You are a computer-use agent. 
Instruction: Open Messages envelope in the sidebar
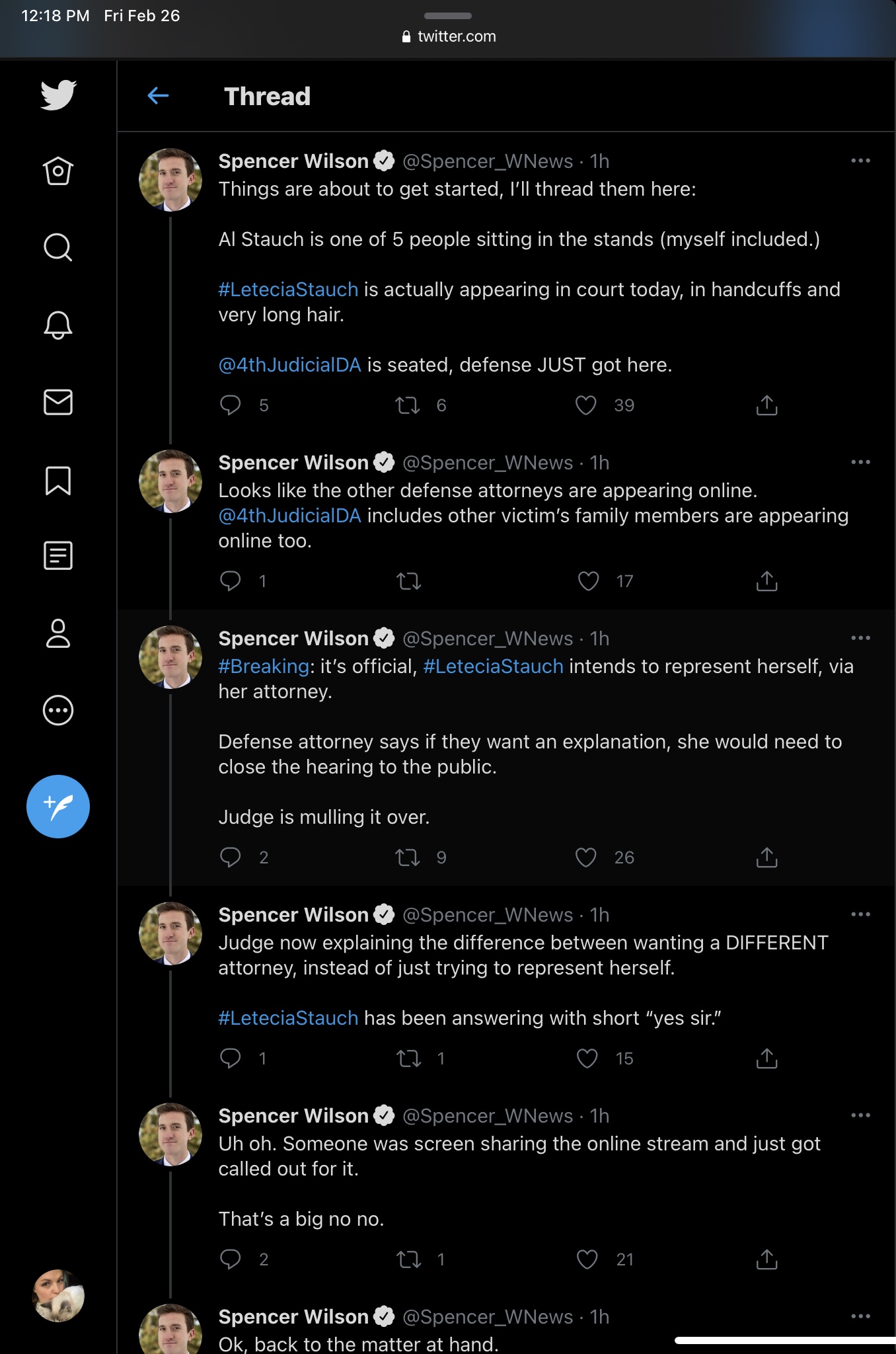[x=58, y=402]
